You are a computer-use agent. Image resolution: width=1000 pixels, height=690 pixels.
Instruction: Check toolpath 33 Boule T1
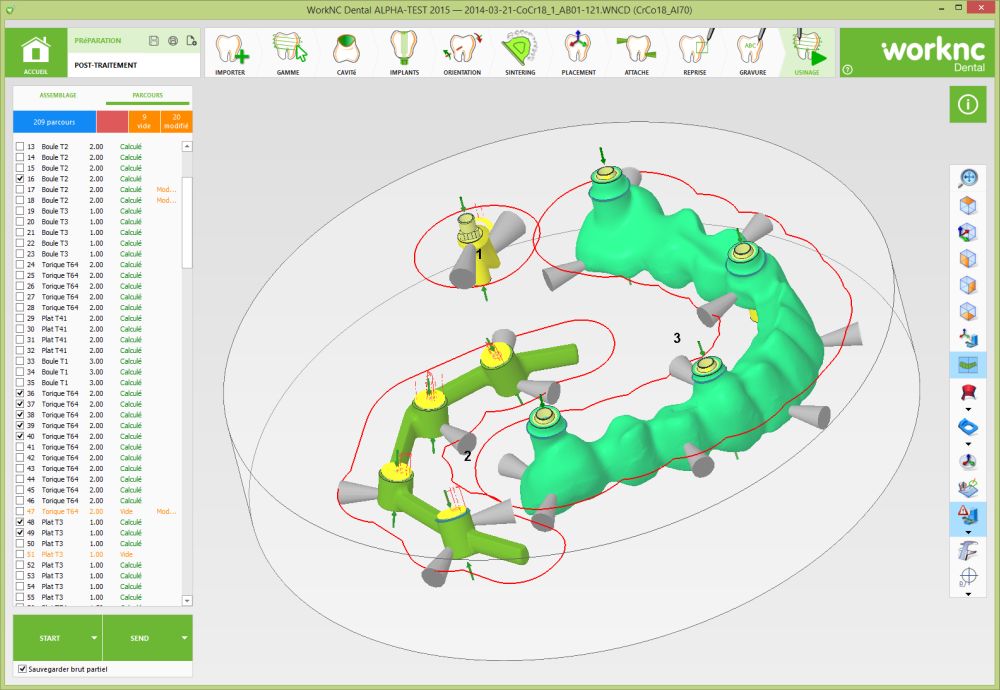20,361
